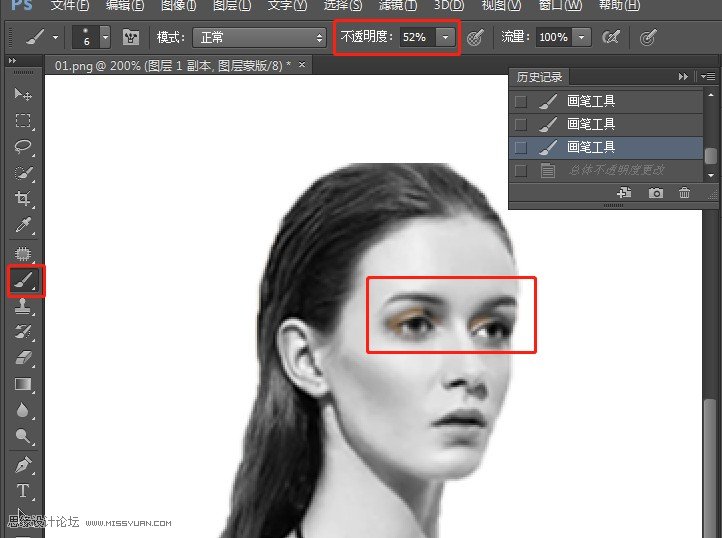The image size is (722, 538).
Task: Click the 52% opacity value field
Action: pyautogui.click(x=417, y=37)
